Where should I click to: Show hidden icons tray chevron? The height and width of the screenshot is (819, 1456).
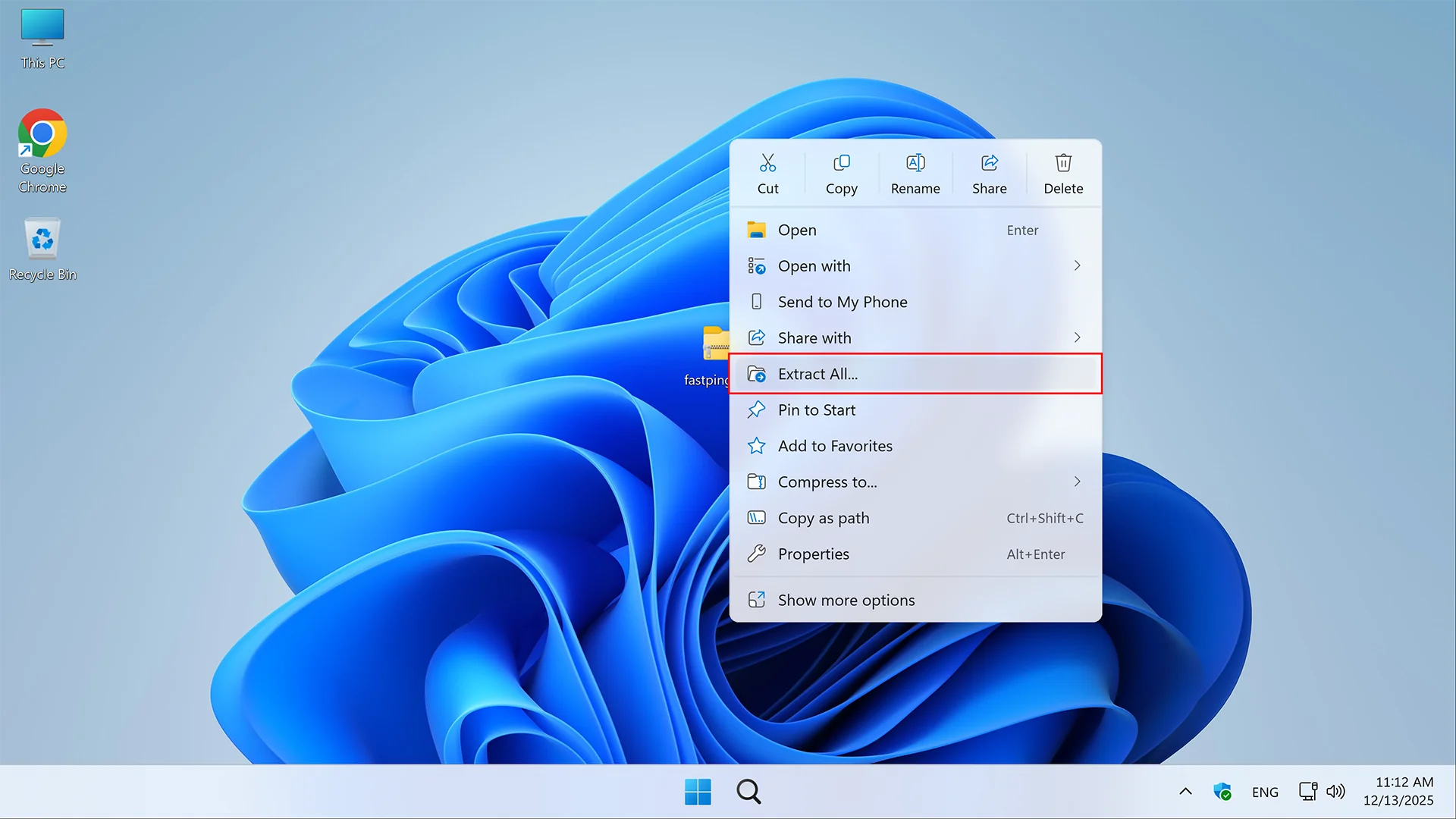click(1185, 792)
